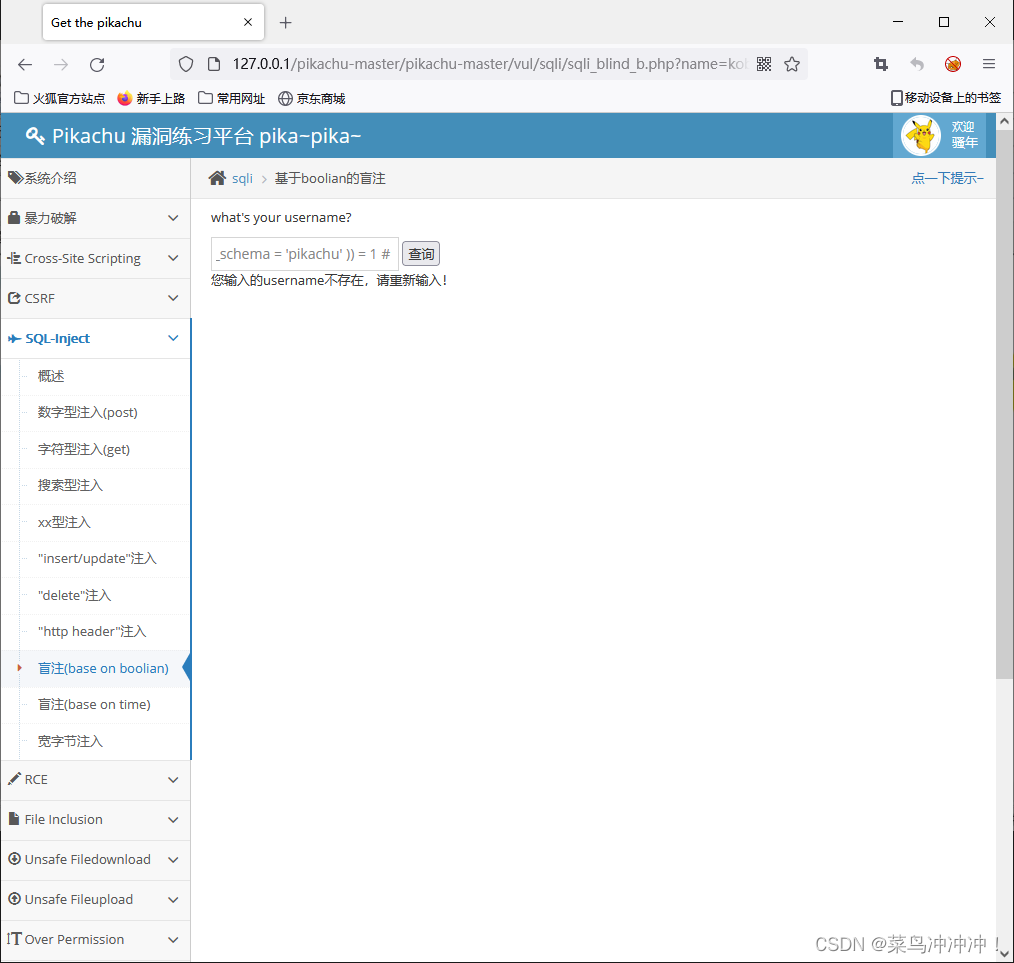Viewport: 1014px width, 963px height.
Task: Select 字符型注入(get) in the sidebar
Action: click(83, 449)
